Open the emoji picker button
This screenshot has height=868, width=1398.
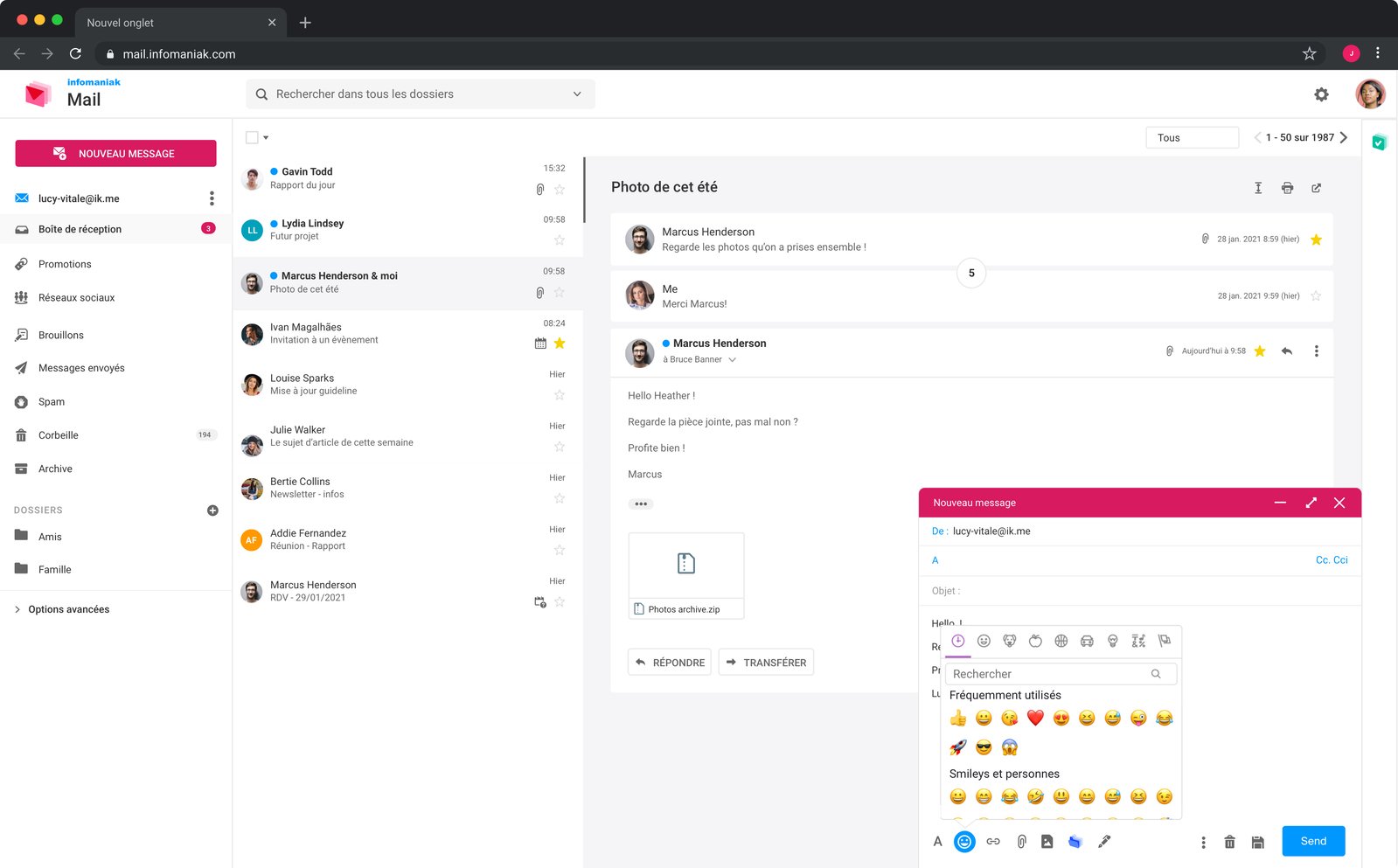coord(964,842)
